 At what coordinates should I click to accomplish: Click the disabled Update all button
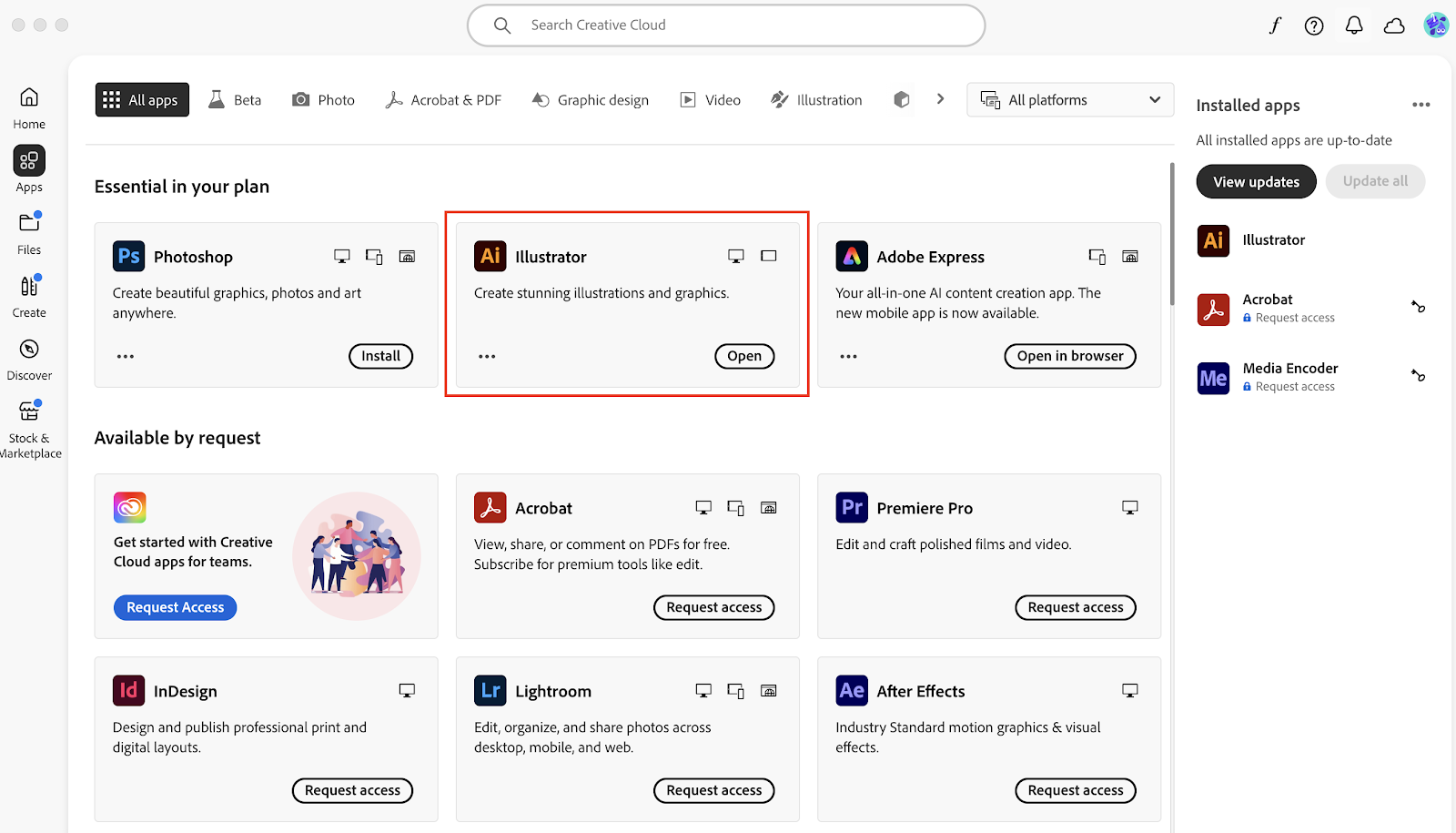tap(1375, 181)
